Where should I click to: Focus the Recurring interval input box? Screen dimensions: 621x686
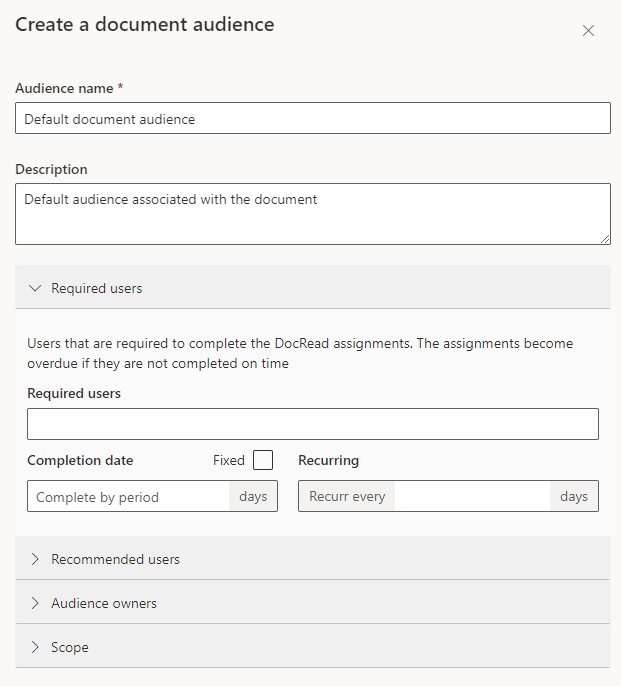[x=472, y=497]
